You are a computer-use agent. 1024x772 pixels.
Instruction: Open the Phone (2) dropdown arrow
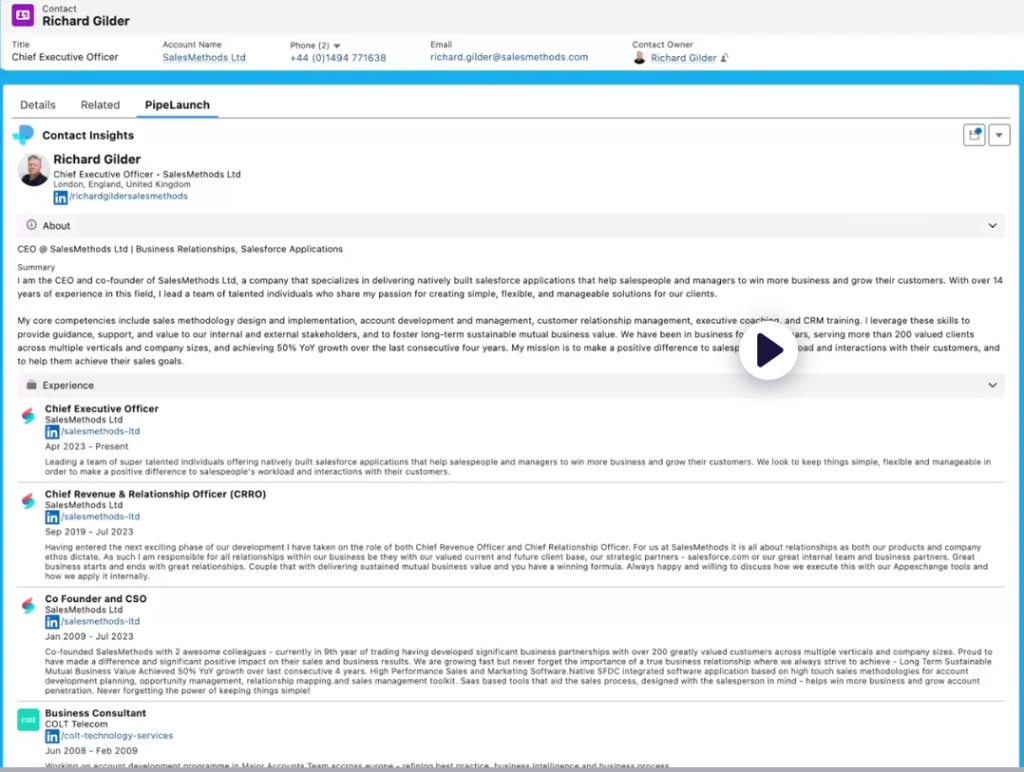337,46
